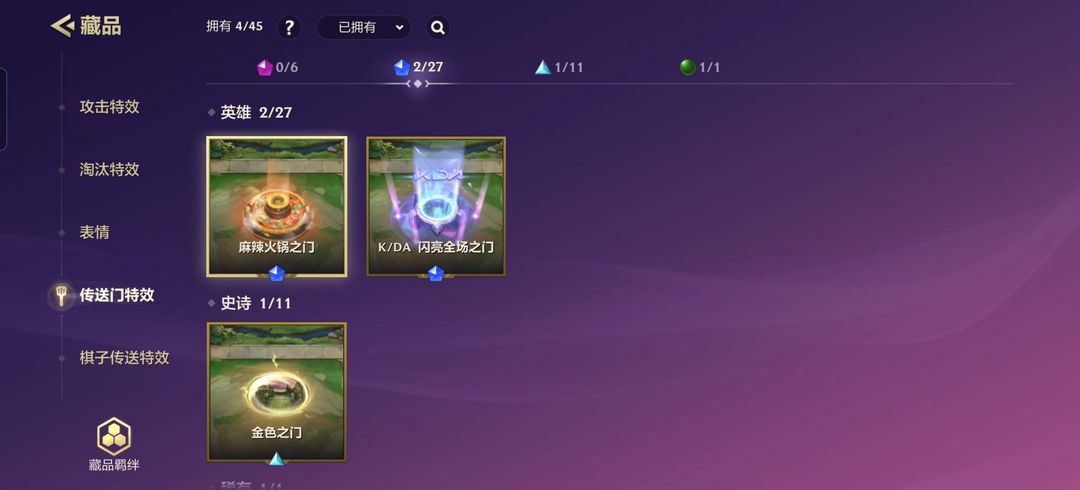Select the 传送门特效 category
This screenshot has width=1080, height=490.
point(116,295)
